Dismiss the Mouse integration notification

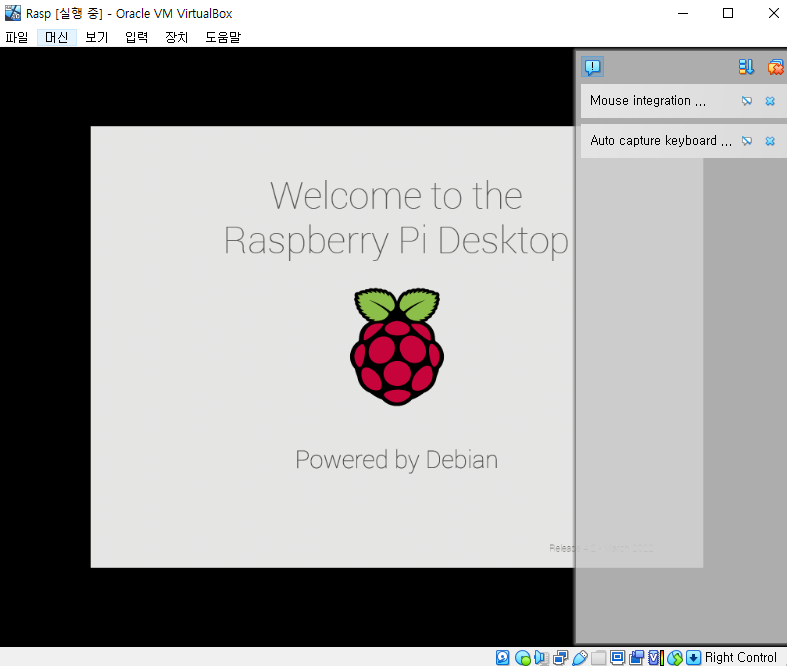770,101
